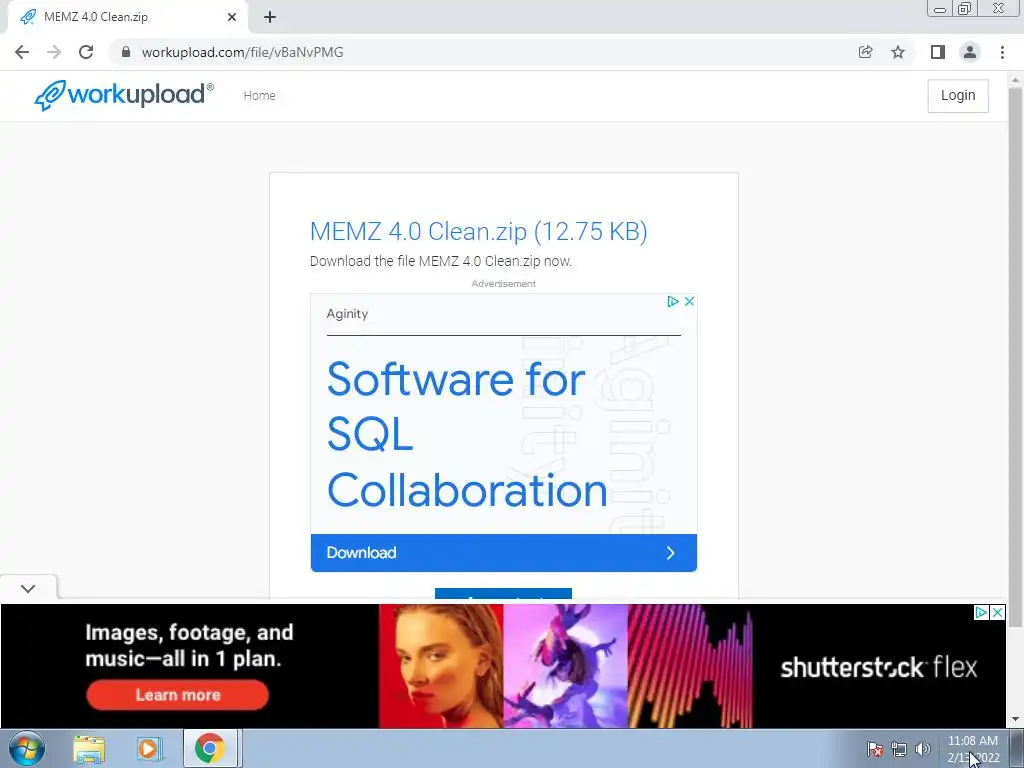Viewport: 1024px width, 768px height.
Task: Click the page vertical scrollbar
Action: 1015,358
